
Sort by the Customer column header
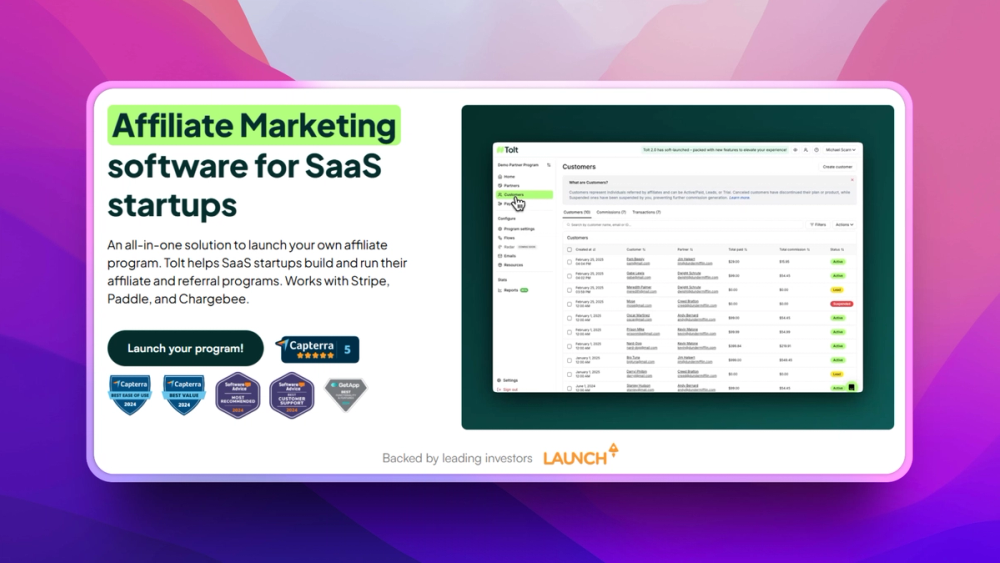(636, 249)
